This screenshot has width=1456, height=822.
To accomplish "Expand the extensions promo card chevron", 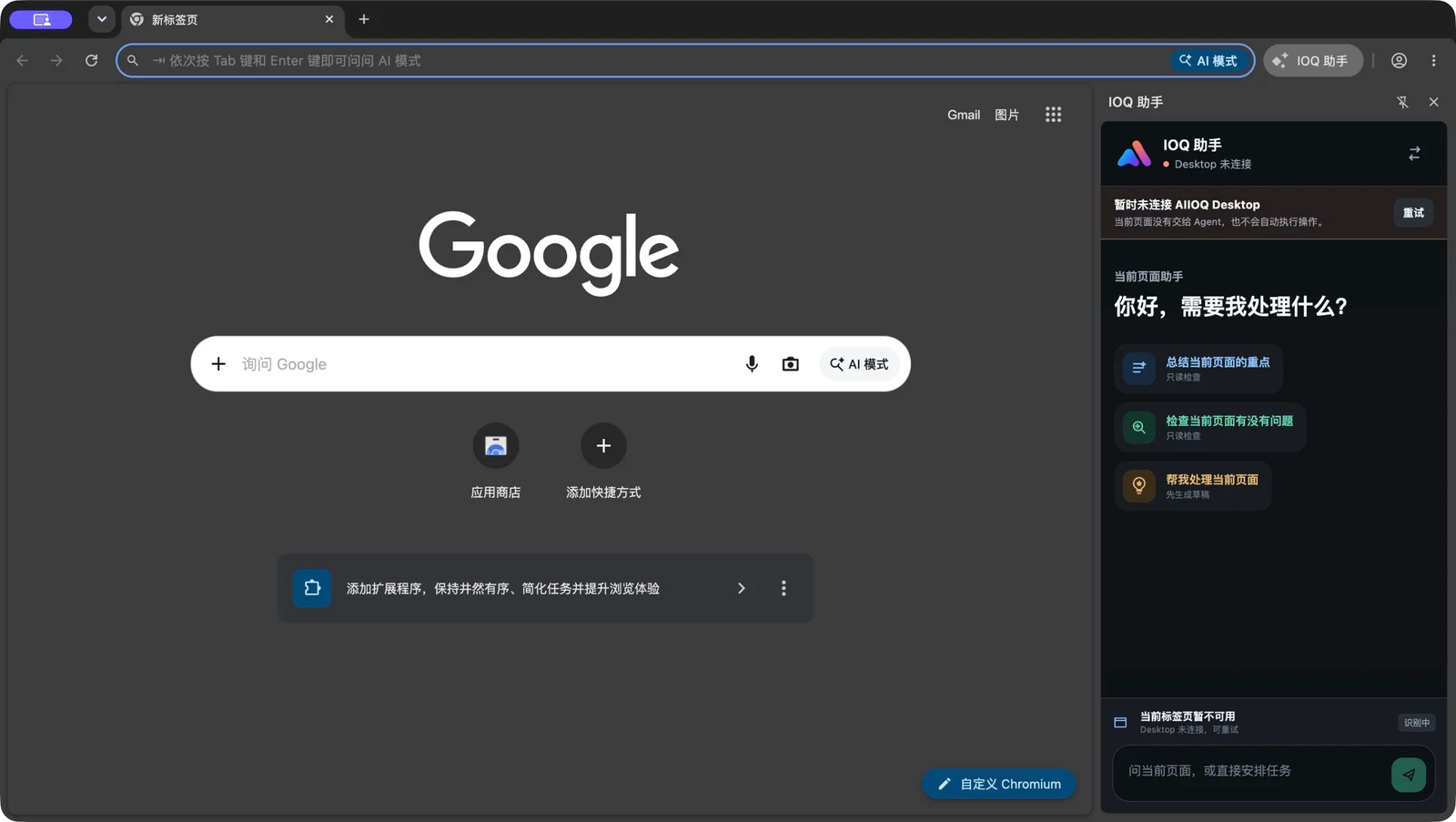I will [742, 588].
